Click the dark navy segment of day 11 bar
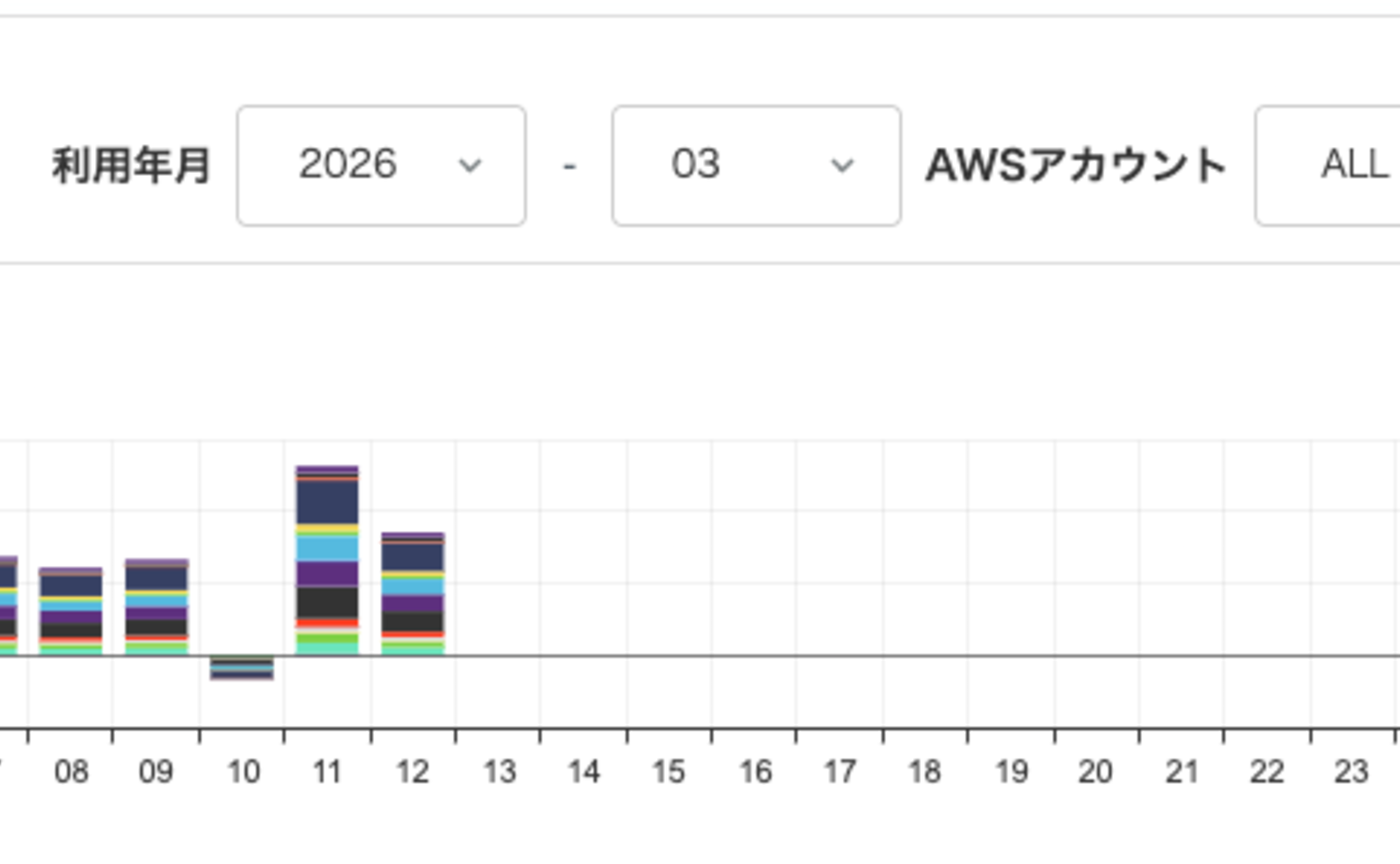This screenshot has width=1400, height=864. point(327,503)
